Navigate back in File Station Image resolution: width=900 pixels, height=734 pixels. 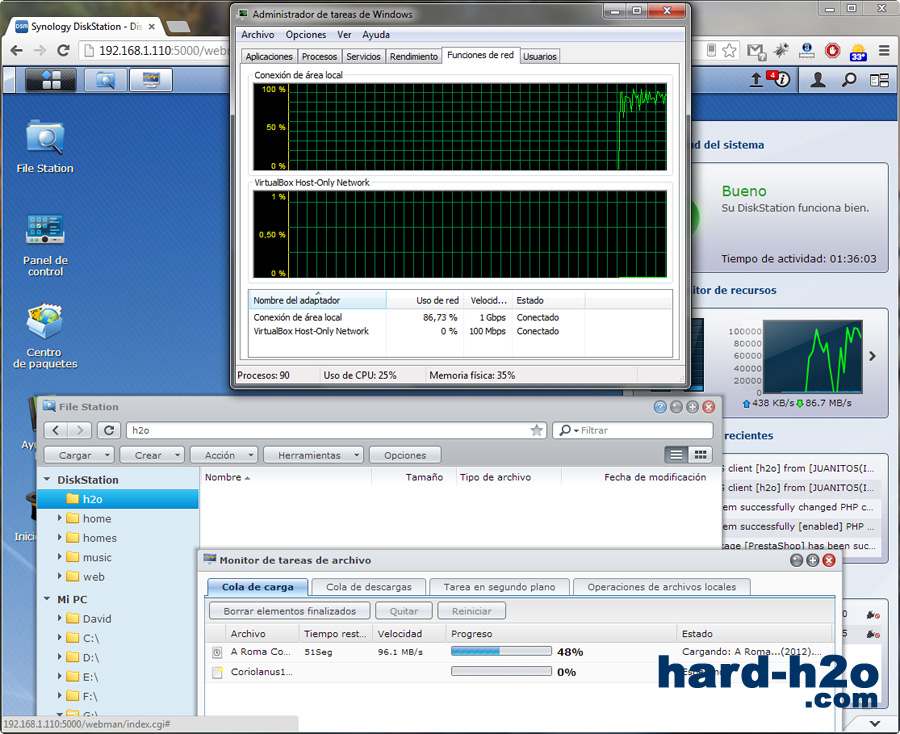(x=56, y=430)
